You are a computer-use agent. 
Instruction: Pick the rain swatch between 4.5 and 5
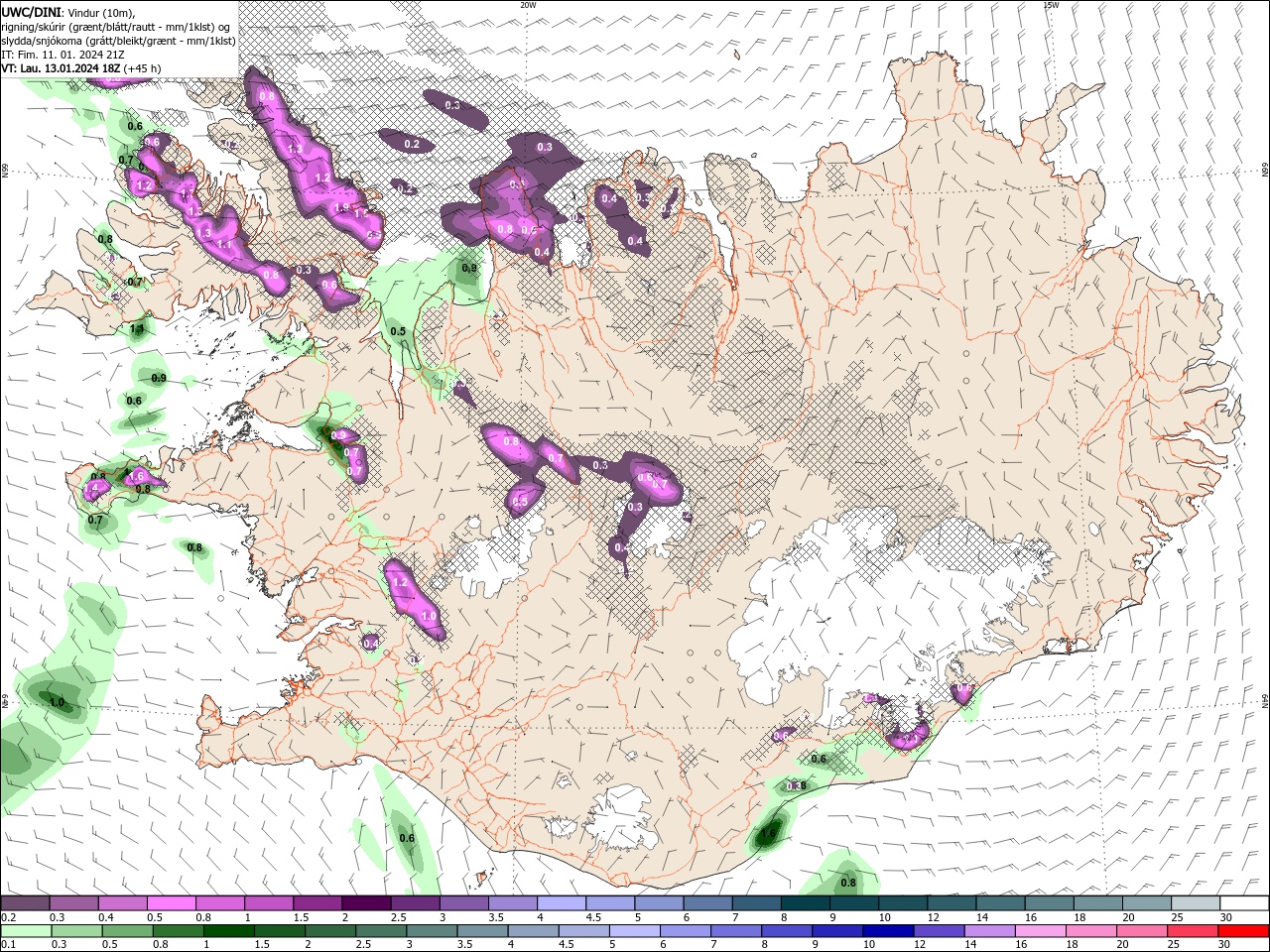(x=586, y=931)
